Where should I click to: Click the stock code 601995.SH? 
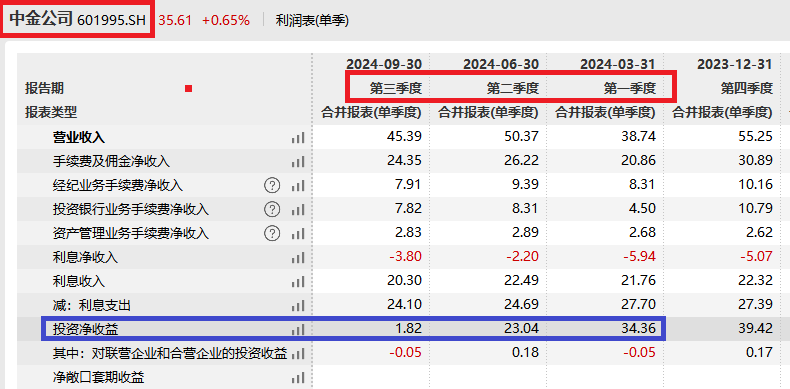click(x=111, y=20)
